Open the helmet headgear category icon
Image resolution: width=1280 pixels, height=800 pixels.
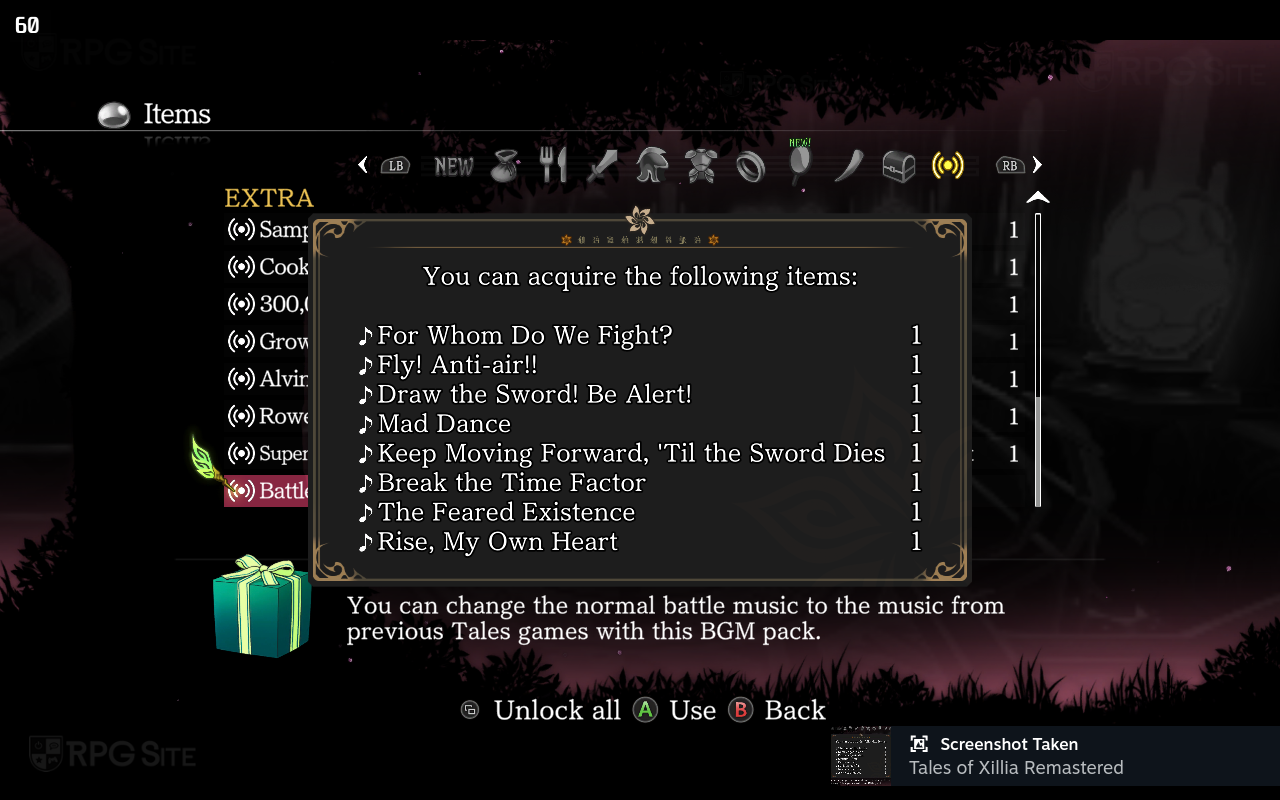tap(651, 165)
